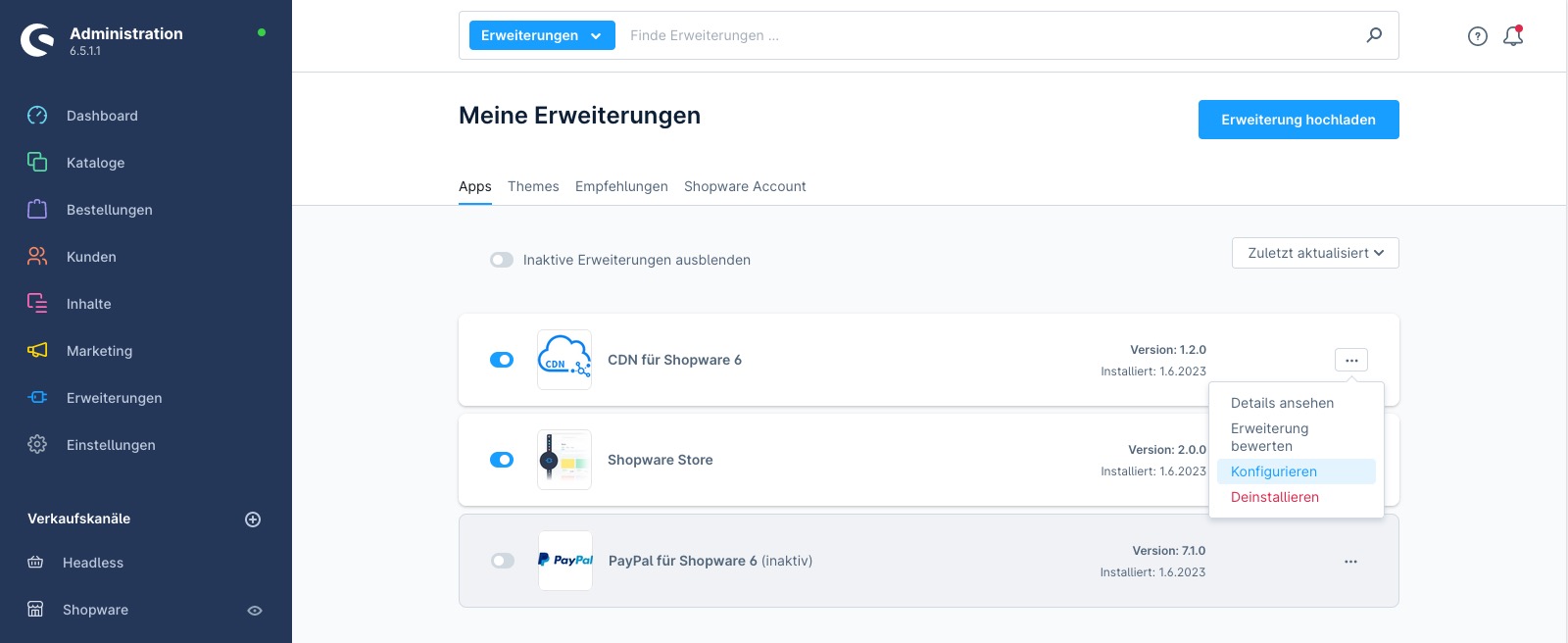Open notifications bell
The height and width of the screenshot is (643, 1568).
[x=1513, y=36]
